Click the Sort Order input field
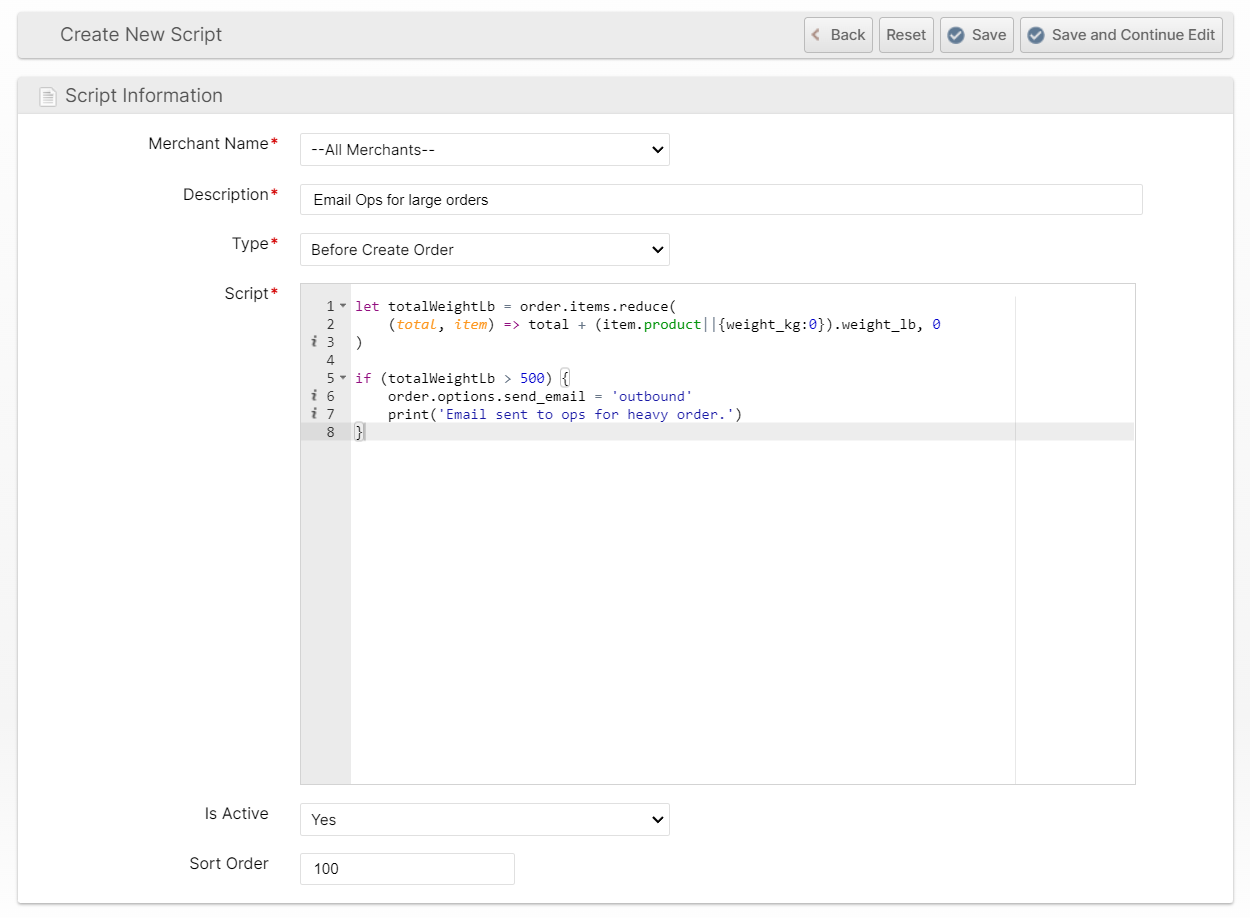This screenshot has height=918, width=1250. pyautogui.click(x=406, y=869)
